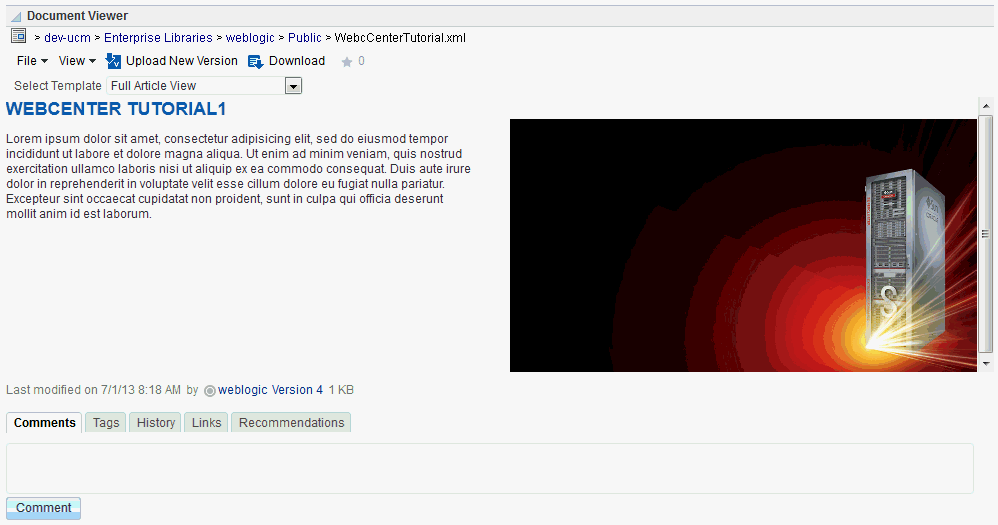Collapse the Document Viewer panel triangle

pos(16,17)
